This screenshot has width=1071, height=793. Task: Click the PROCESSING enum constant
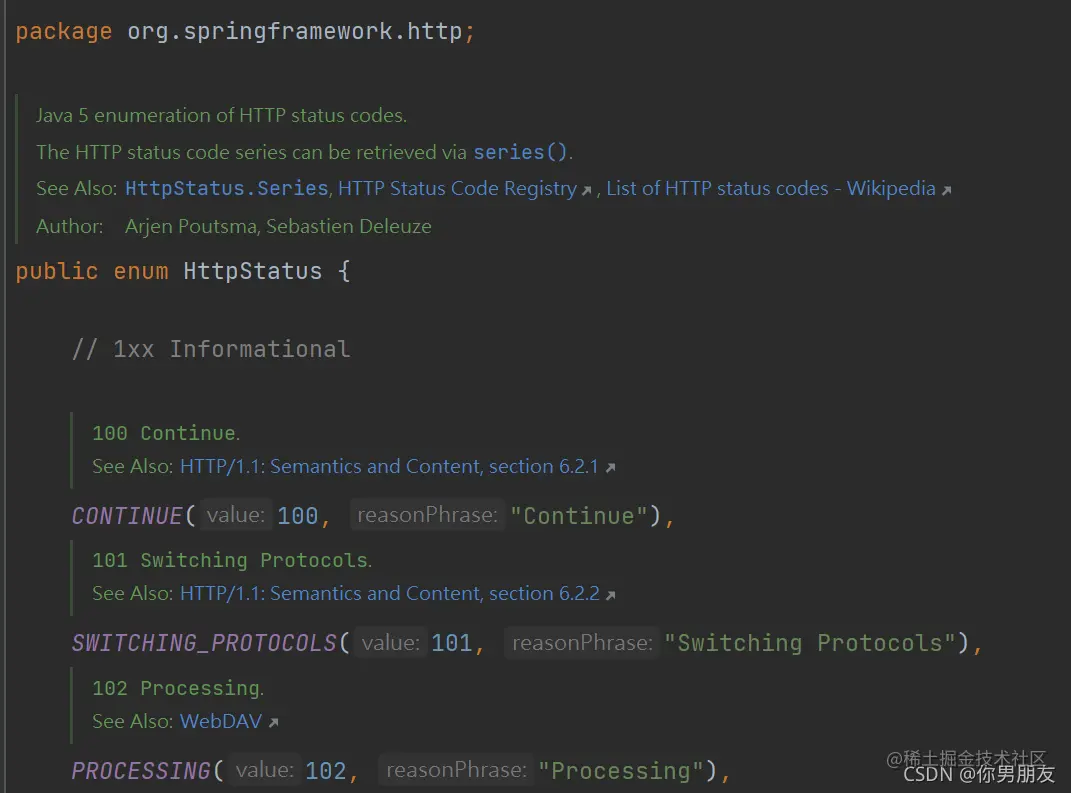[x=141, y=770]
